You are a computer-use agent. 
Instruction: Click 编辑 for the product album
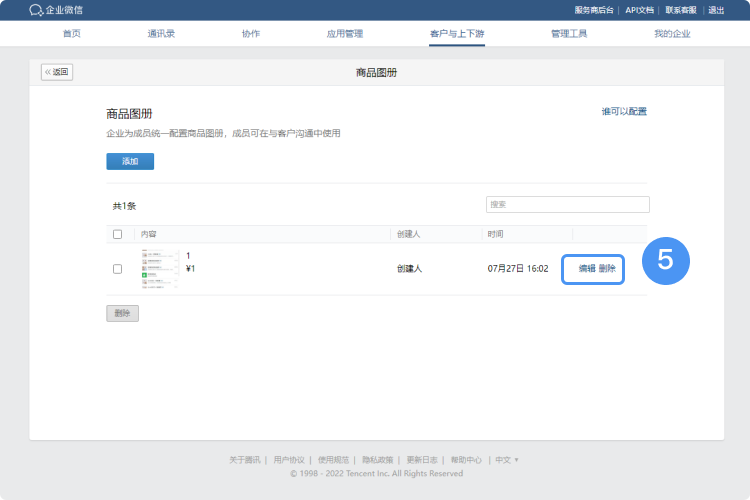(587, 269)
